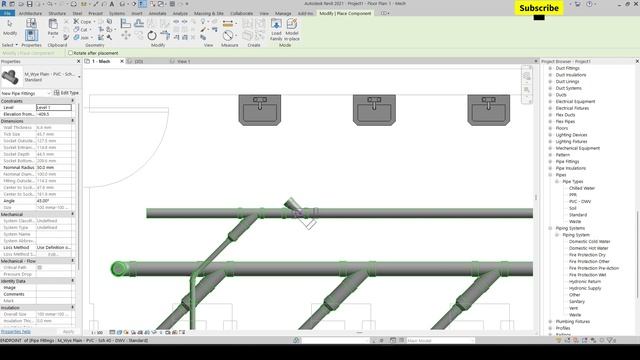
Task: Open the New Pipe Fittings filter dropdown
Action: 26,93
